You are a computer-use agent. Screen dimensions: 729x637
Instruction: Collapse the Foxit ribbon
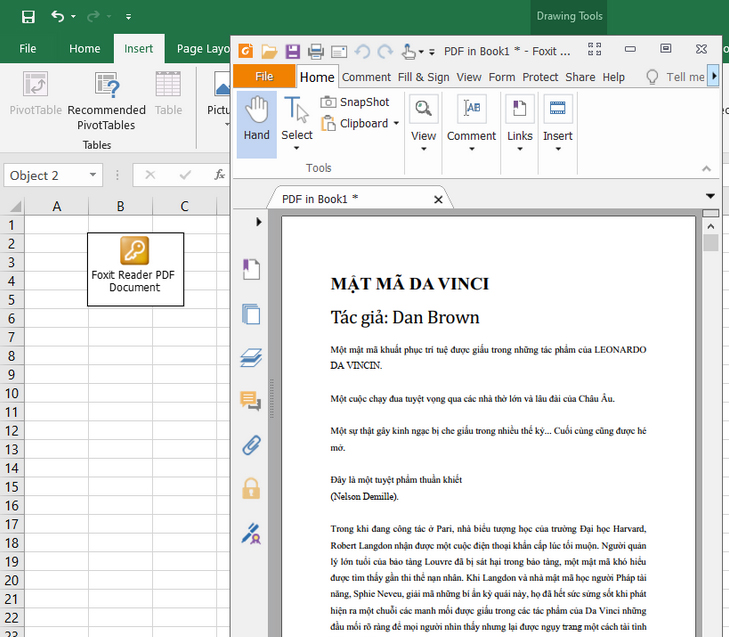pyautogui.click(x=706, y=168)
